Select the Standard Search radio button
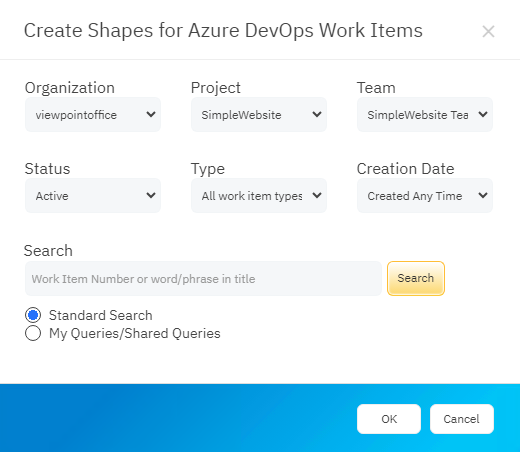This screenshot has height=452, width=520. click(33, 315)
